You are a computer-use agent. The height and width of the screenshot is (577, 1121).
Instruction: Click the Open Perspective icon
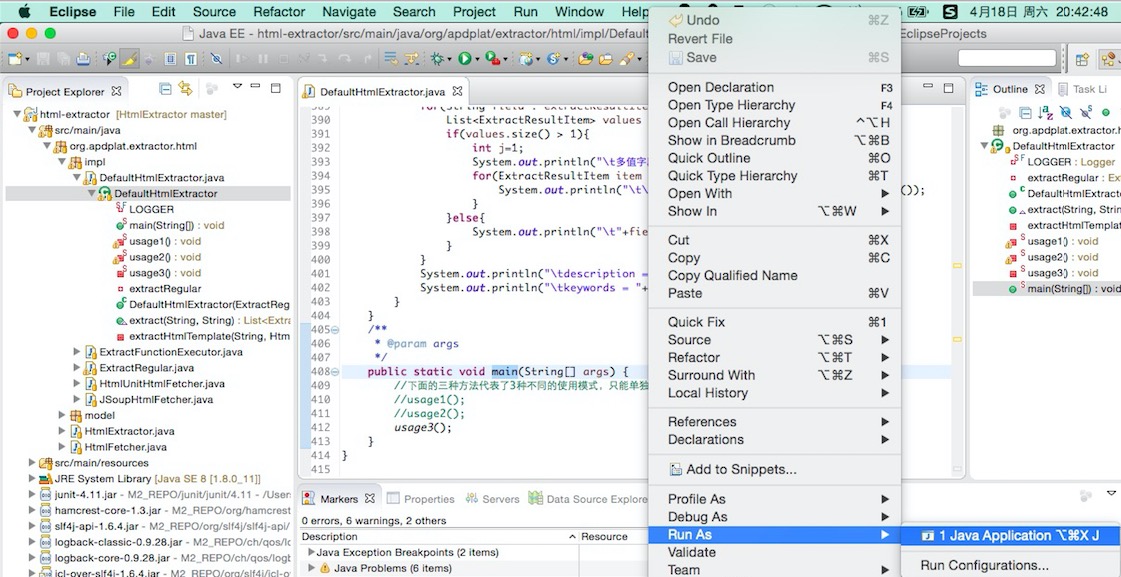1082,59
